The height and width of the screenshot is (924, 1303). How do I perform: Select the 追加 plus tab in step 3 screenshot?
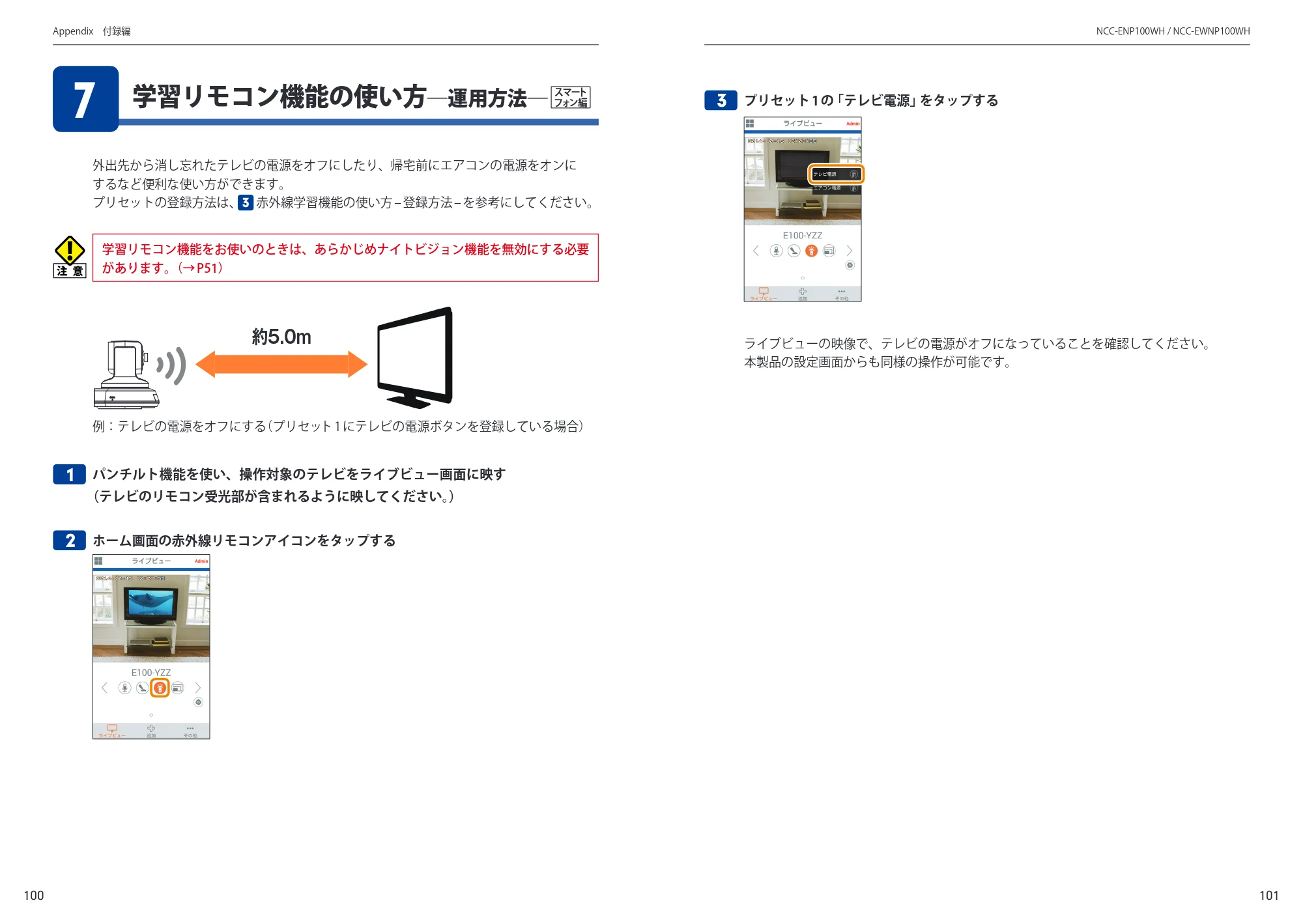(x=803, y=294)
